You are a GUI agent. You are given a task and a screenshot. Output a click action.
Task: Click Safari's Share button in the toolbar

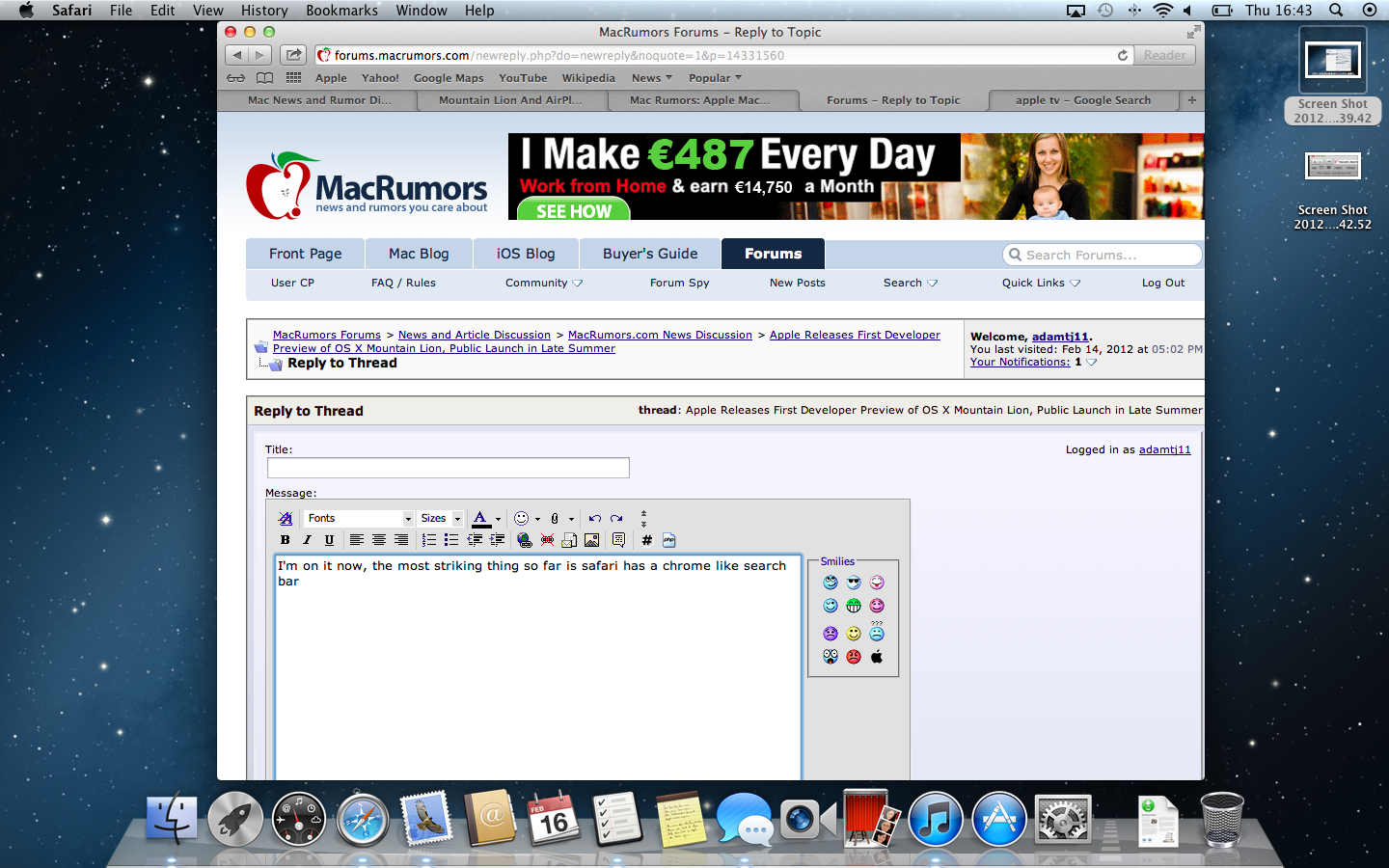pyautogui.click(x=294, y=55)
